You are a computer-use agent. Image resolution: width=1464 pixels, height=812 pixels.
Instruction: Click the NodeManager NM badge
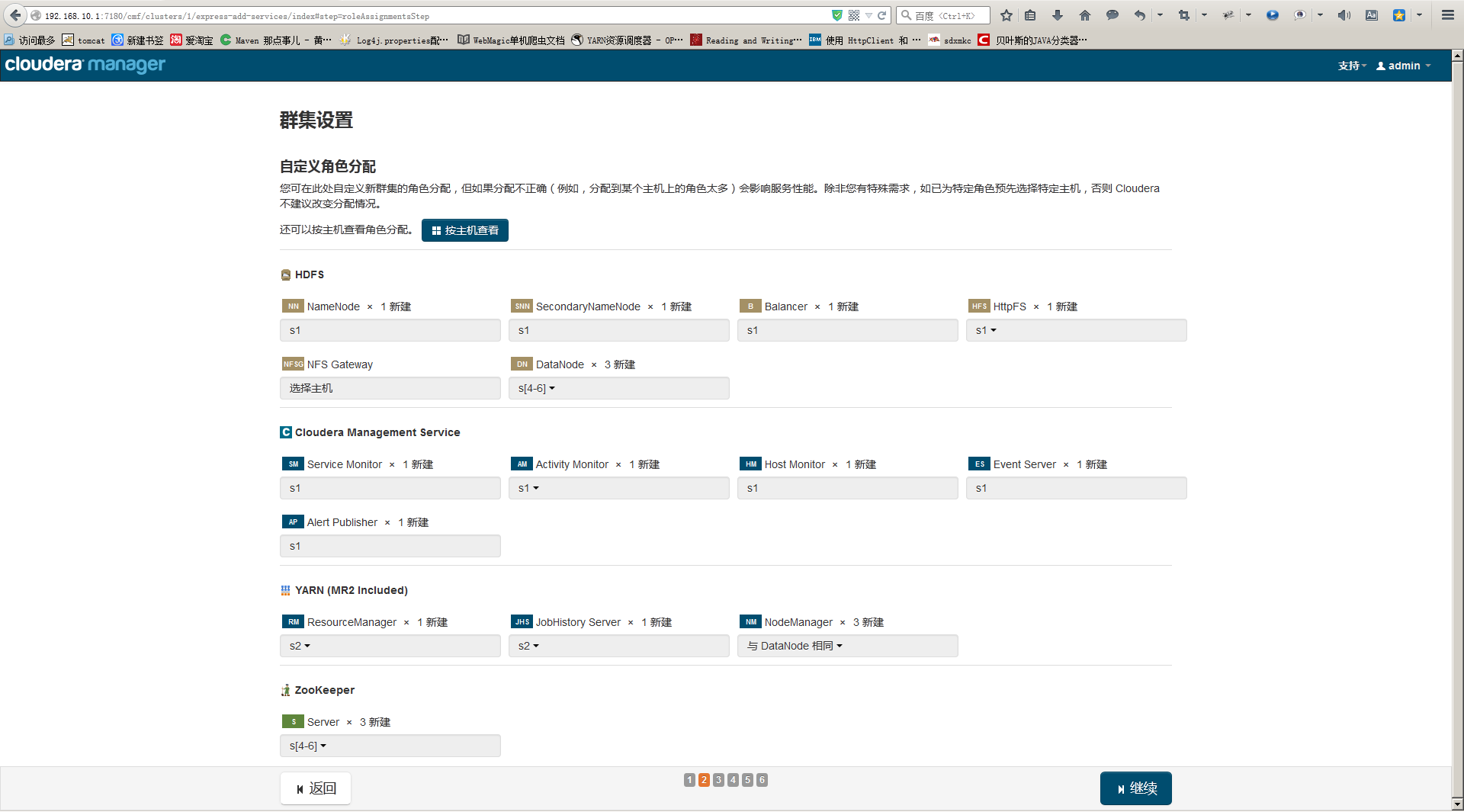(750, 622)
